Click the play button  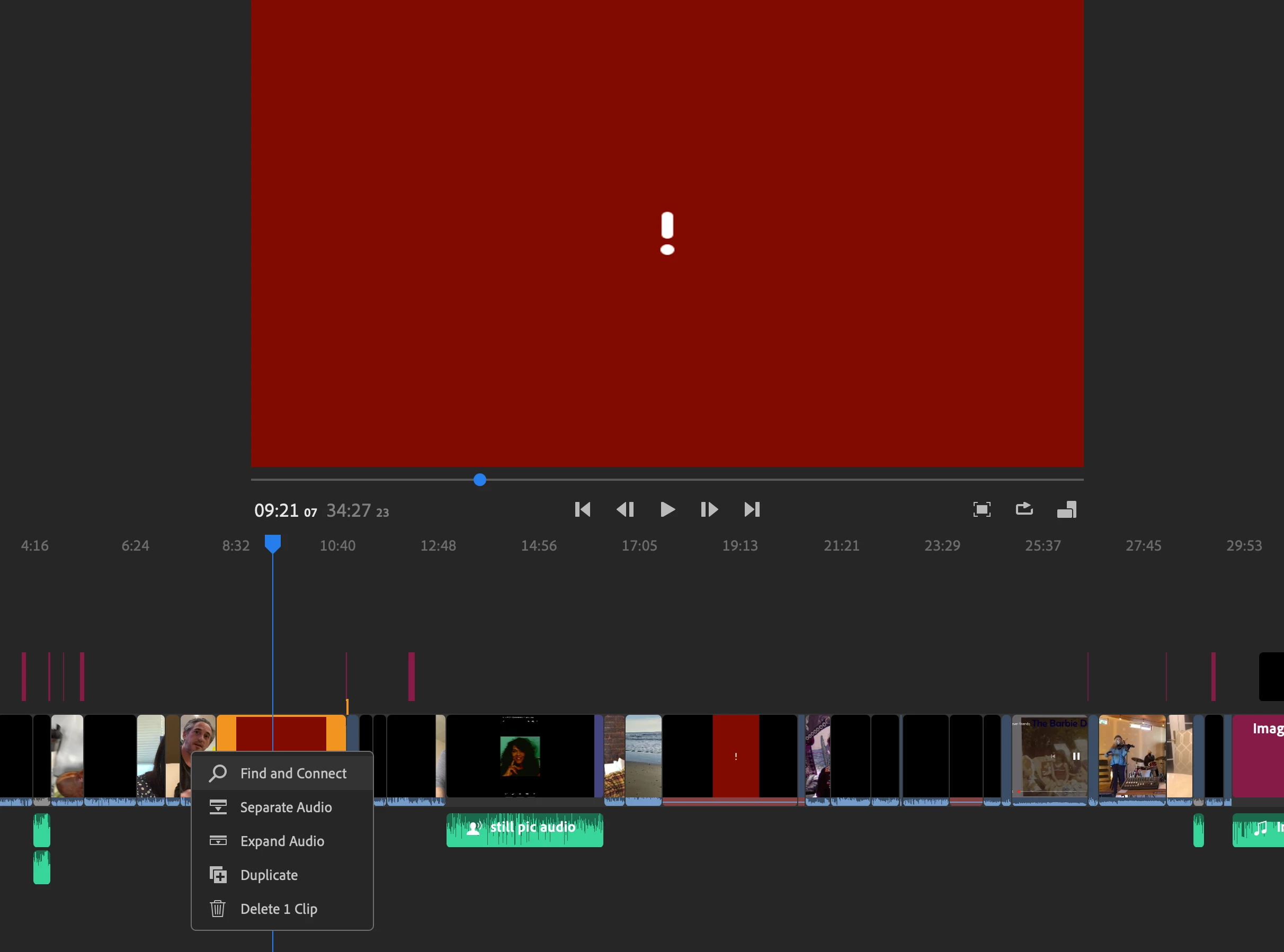(667, 509)
